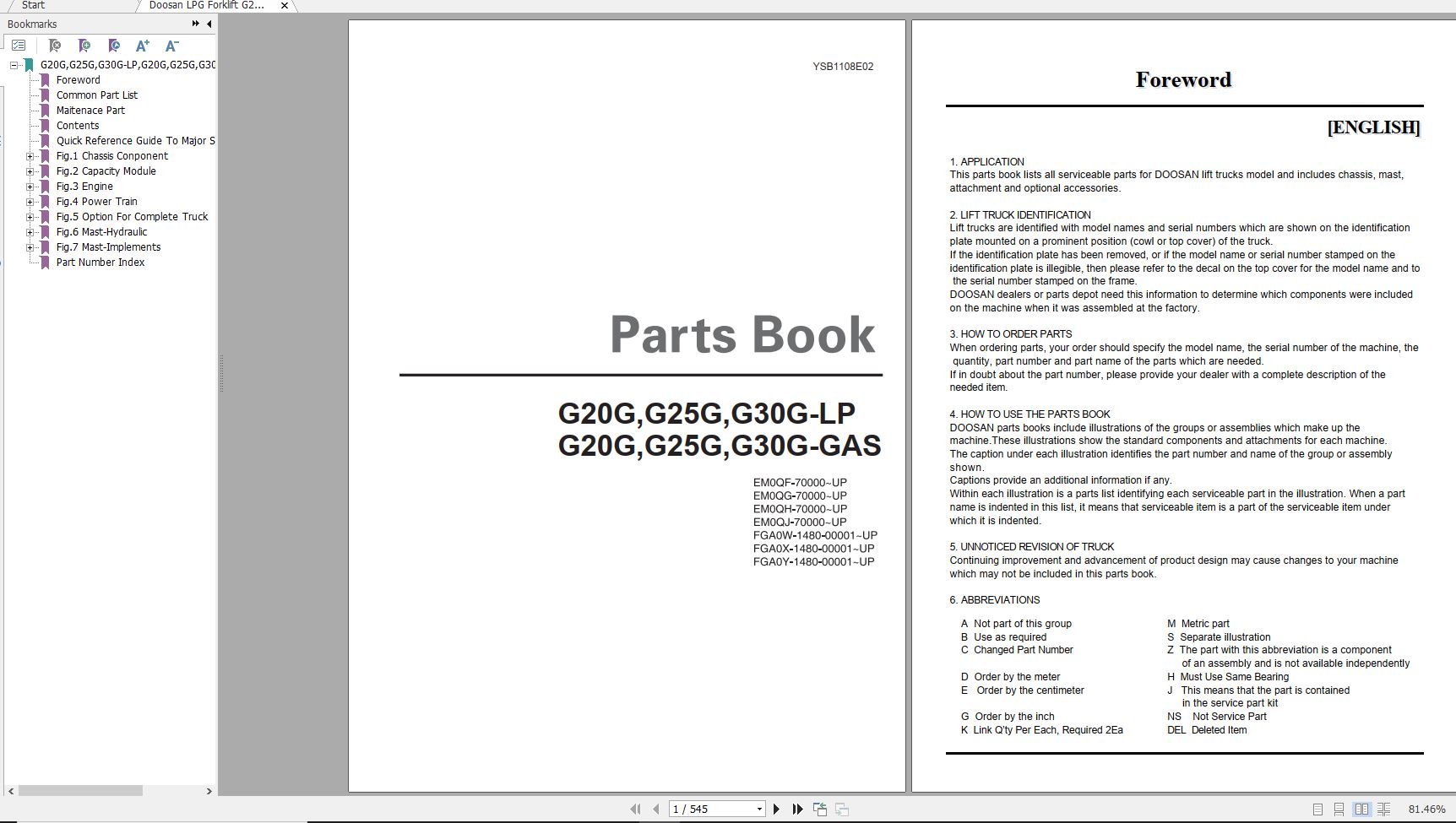Image resolution: width=1456 pixels, height=823 pixels.
Task: Select the expand current bookmark icon
Action: pyautogui.click(x=114, y=46)
